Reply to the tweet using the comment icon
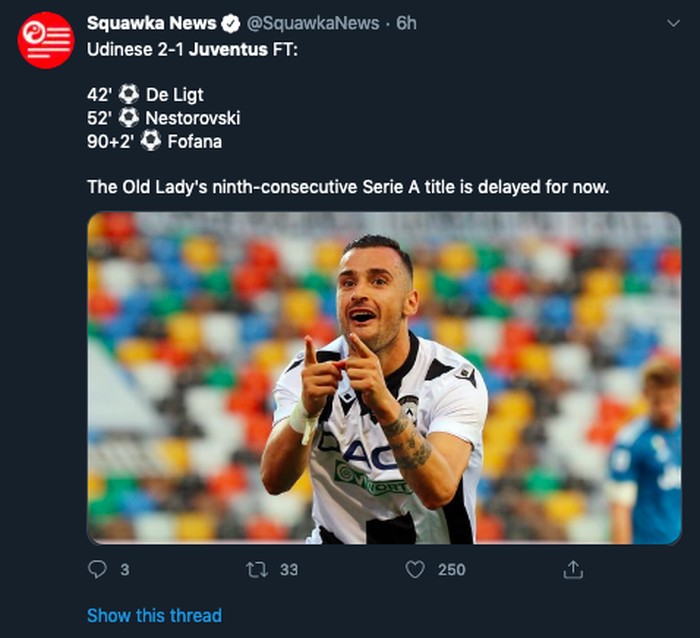 pyautogui.click(x=97, y=569)
